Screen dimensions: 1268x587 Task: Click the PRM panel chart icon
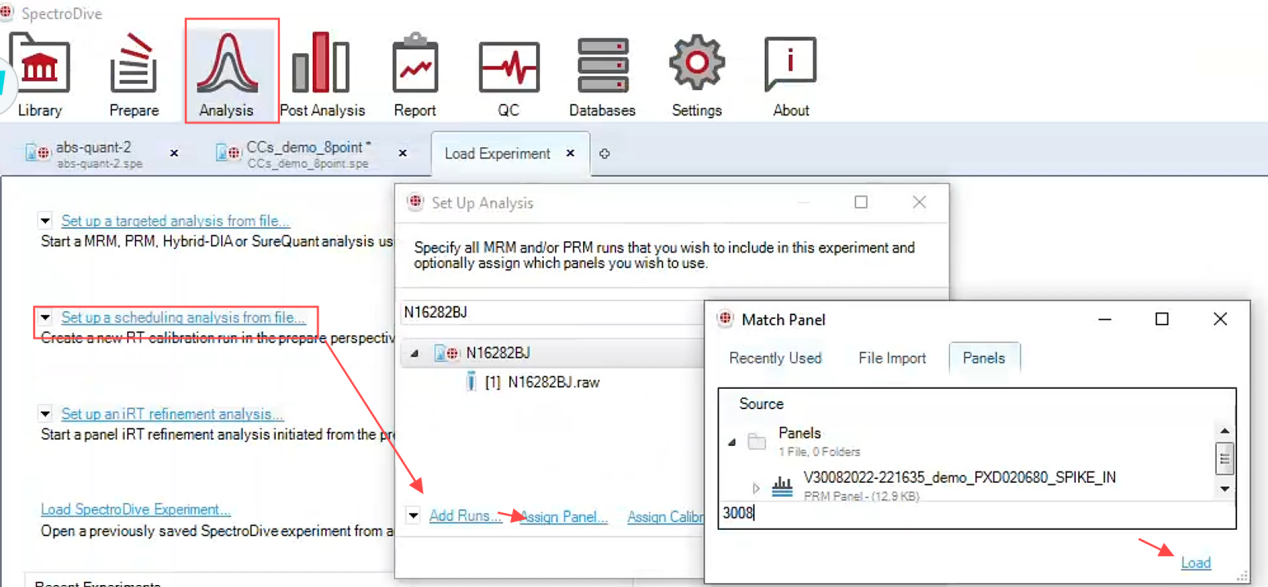782,486
